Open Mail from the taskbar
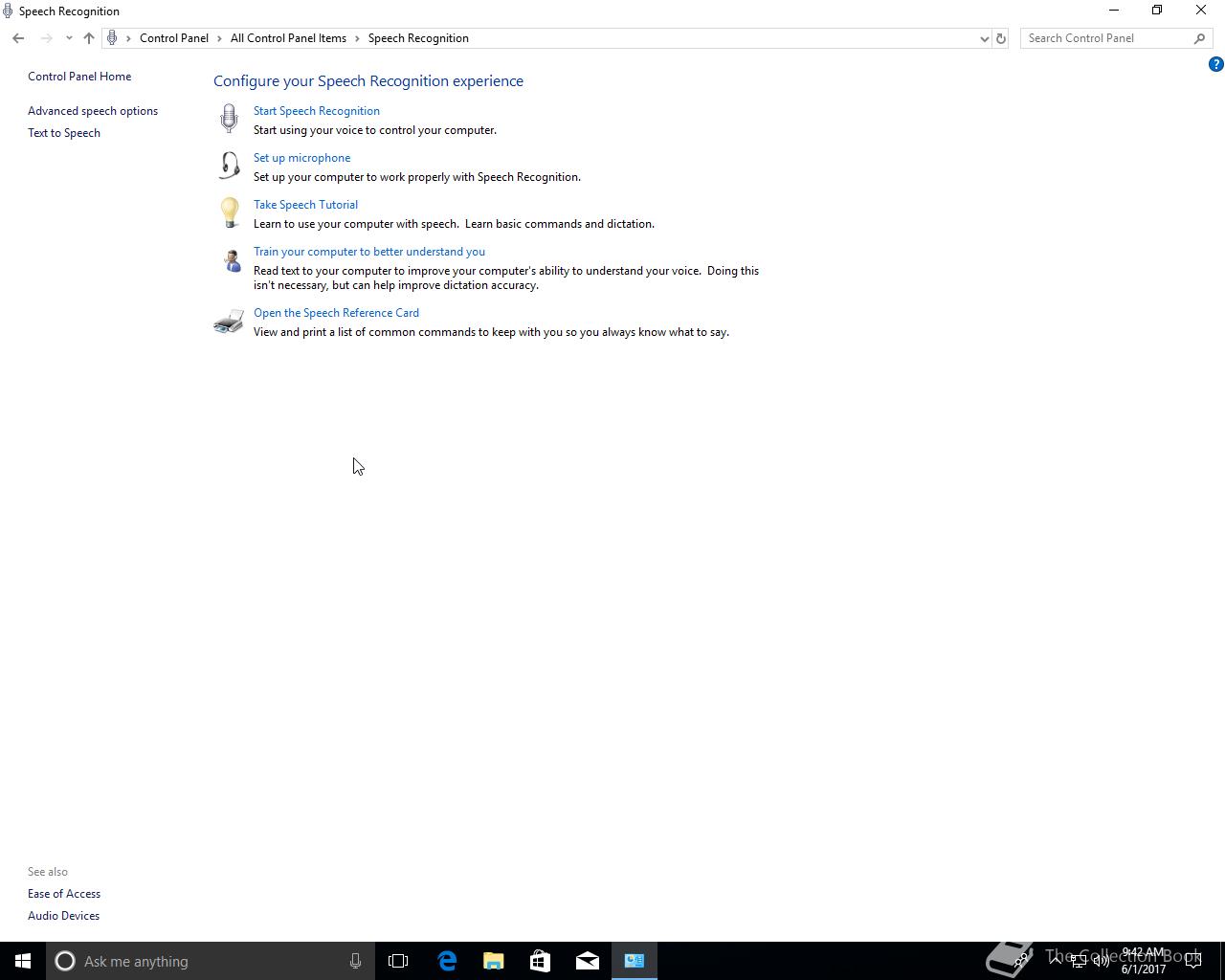Image resolution: width=1225 pixels, height=980 pixels. click(588, 961)
